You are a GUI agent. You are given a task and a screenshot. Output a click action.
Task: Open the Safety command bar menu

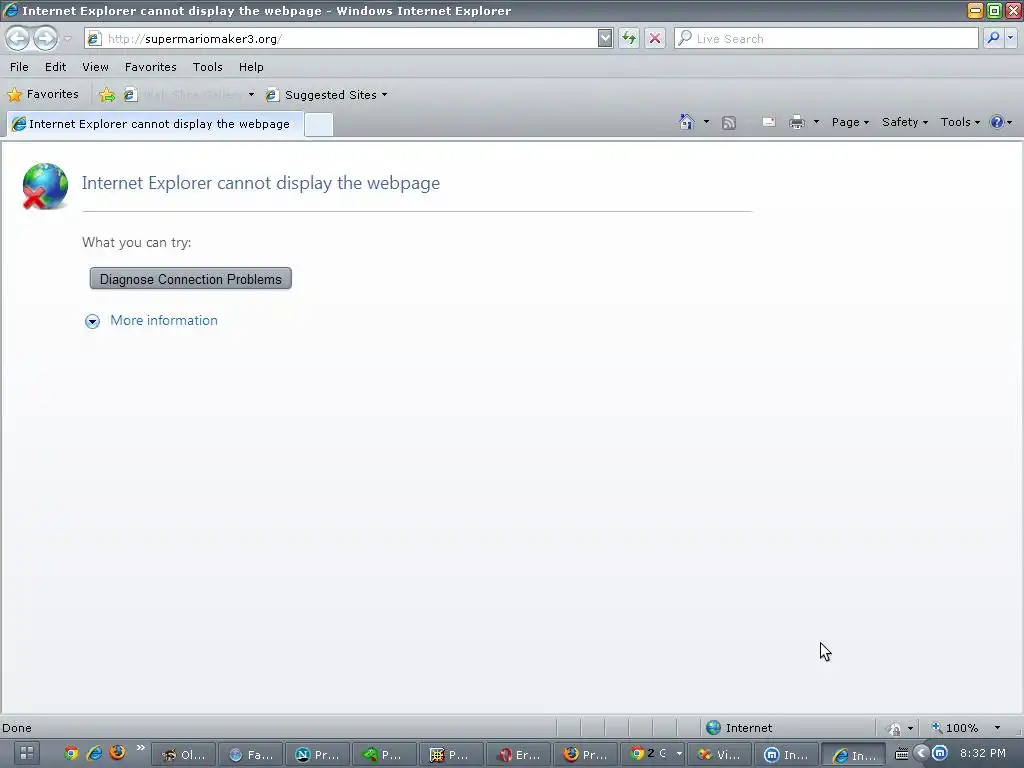904,122
